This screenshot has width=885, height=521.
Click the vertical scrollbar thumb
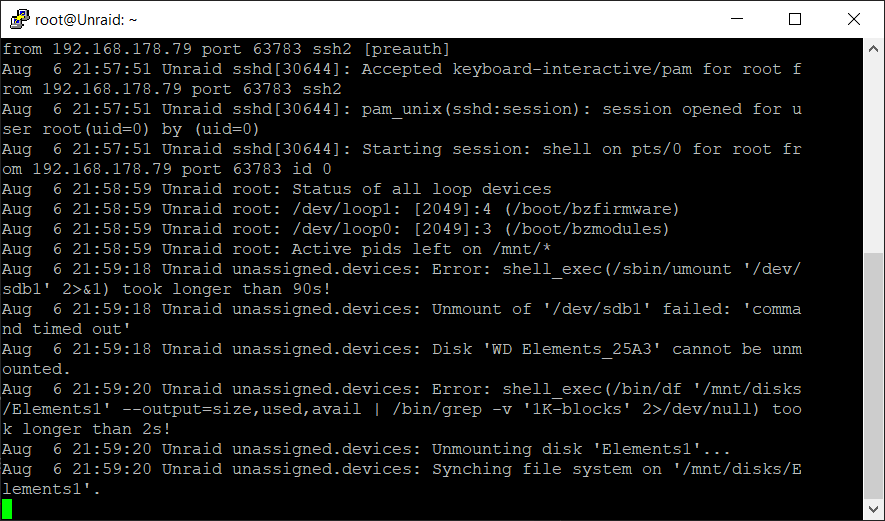click(873, 376)
